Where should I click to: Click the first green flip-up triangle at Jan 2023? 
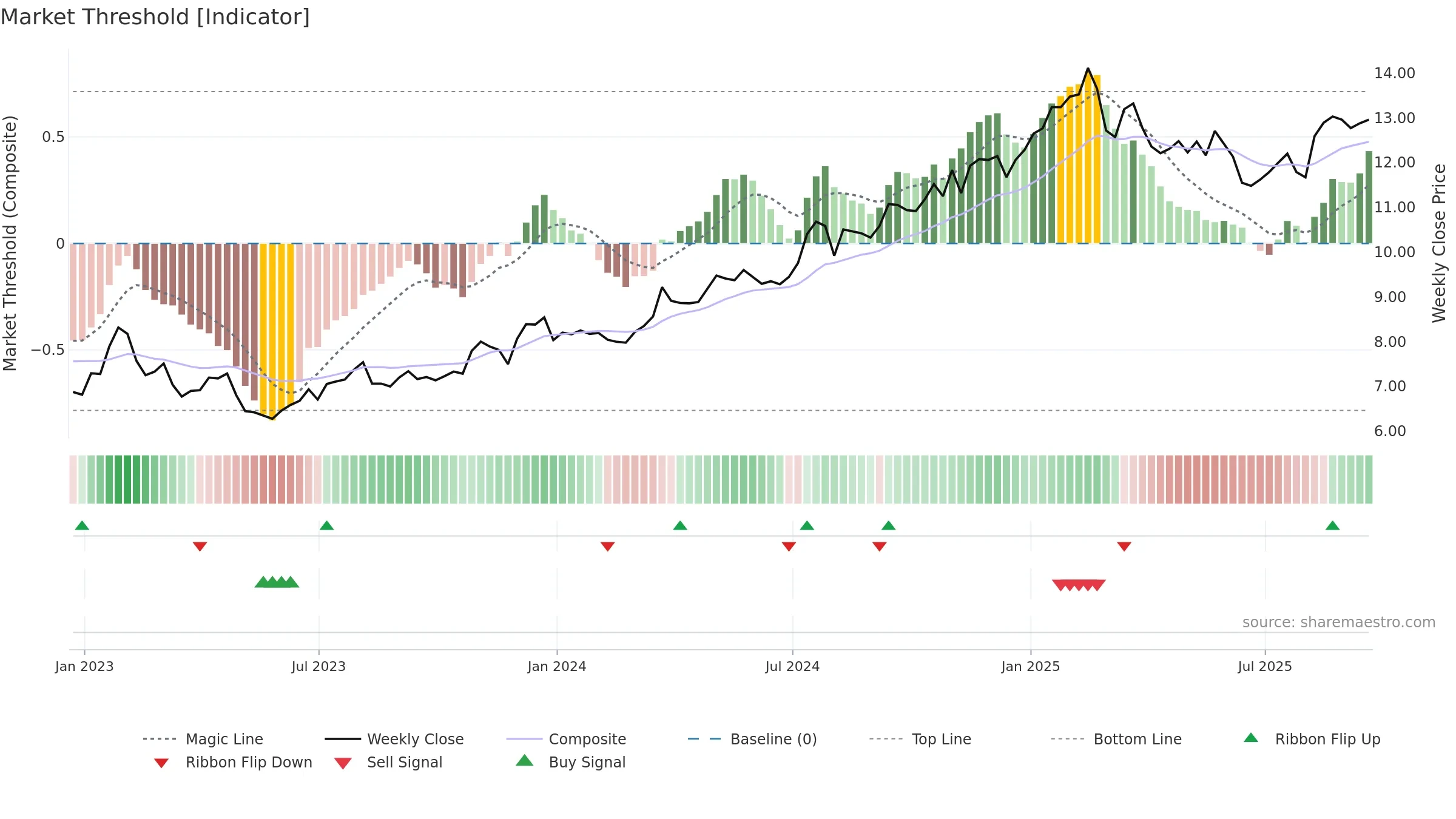coord(82,525)
